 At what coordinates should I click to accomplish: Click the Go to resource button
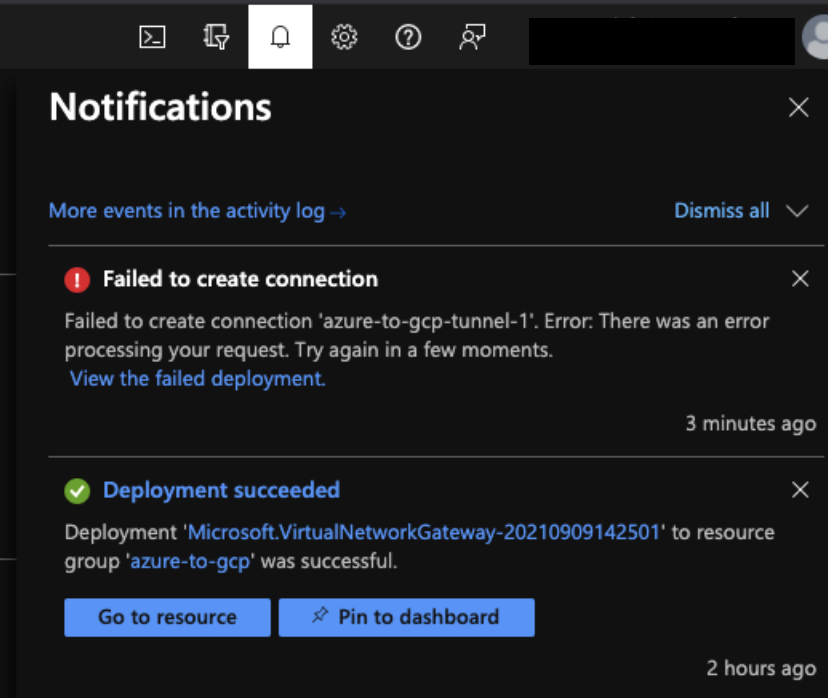click(167, 617)
